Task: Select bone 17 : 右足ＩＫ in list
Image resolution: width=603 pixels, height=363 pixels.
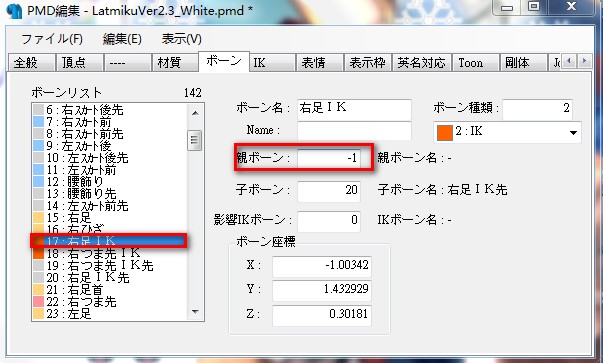Action: 110,241
